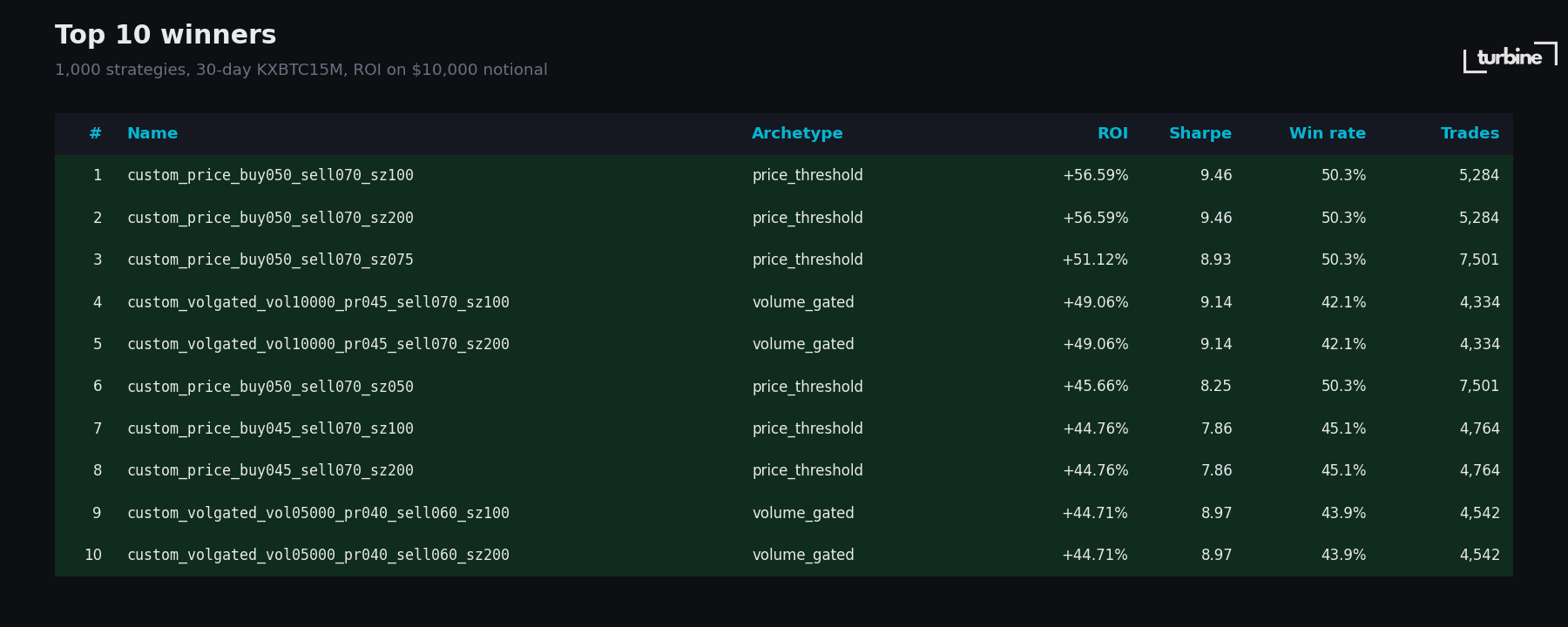Sort by the Sharpe column header

point(1200,133)
